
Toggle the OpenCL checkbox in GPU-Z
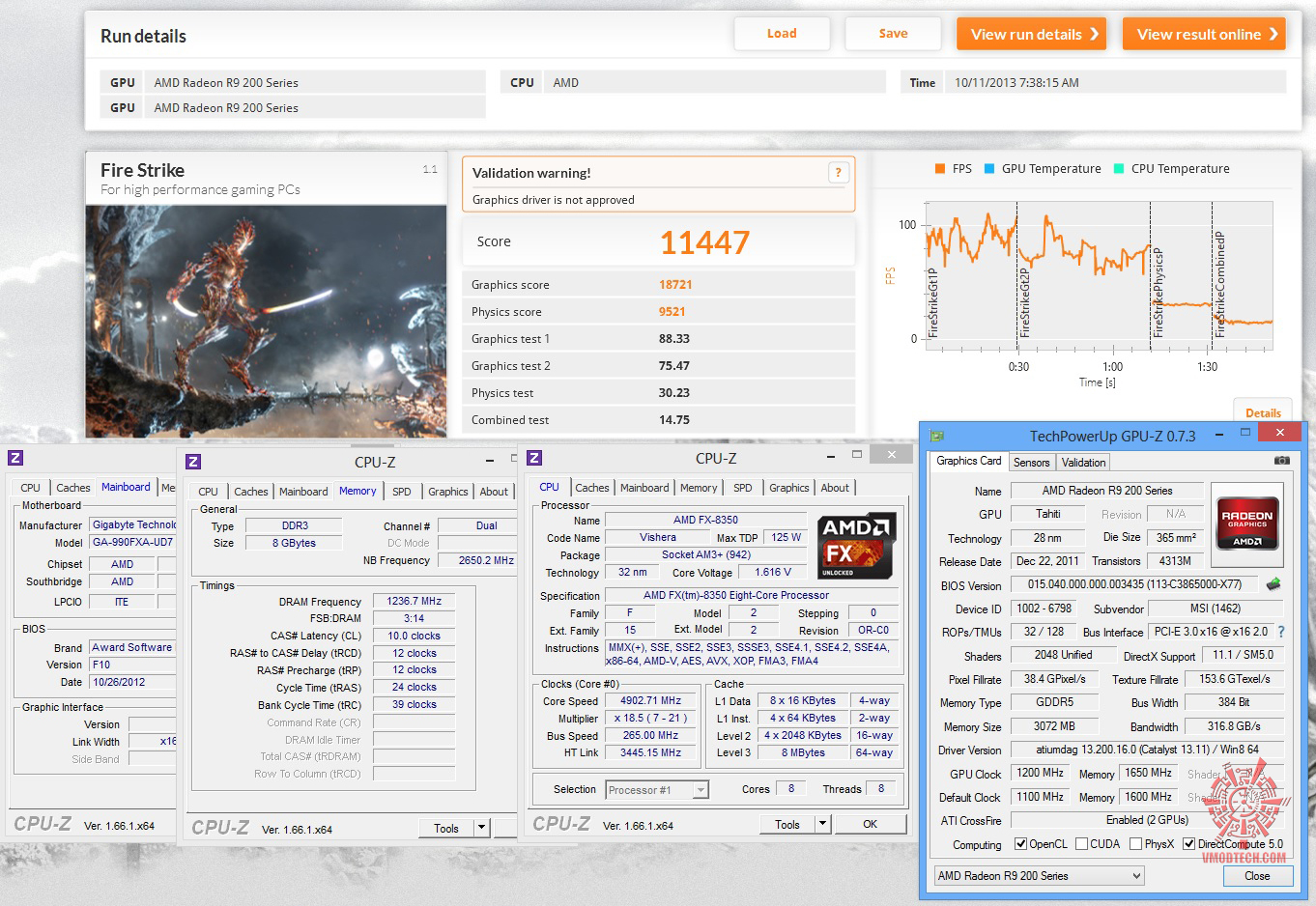pos(1020,843)
